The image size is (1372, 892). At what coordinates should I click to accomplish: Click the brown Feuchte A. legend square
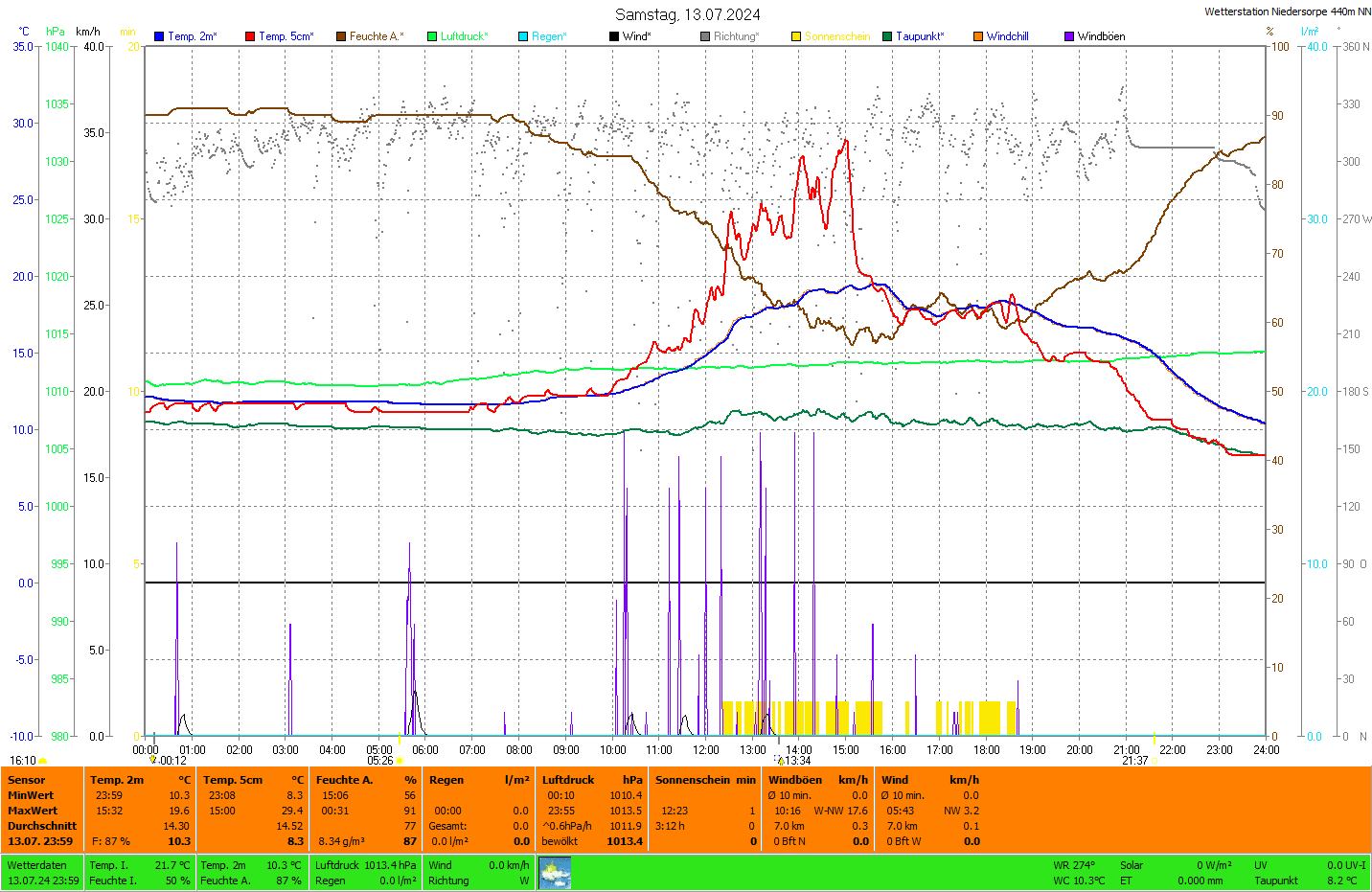pos(341,36)
